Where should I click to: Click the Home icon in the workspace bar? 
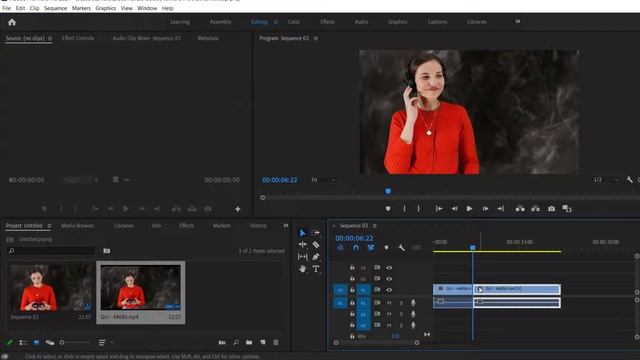(x=12, y=22)
